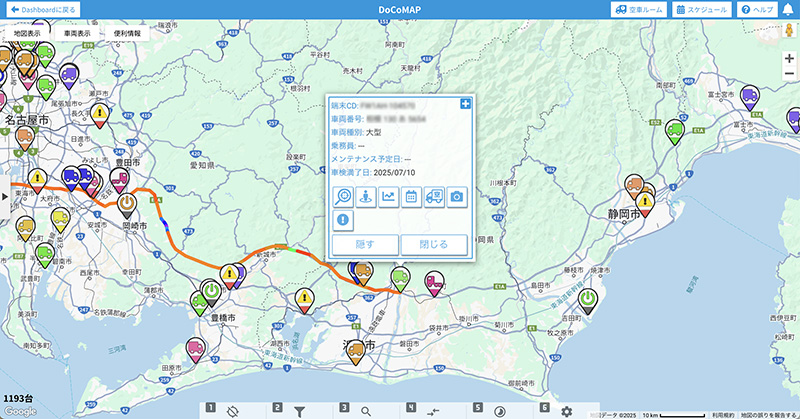
Task: Open the settings gear in bottom toolbar
Action: click(x=567, y=410)
